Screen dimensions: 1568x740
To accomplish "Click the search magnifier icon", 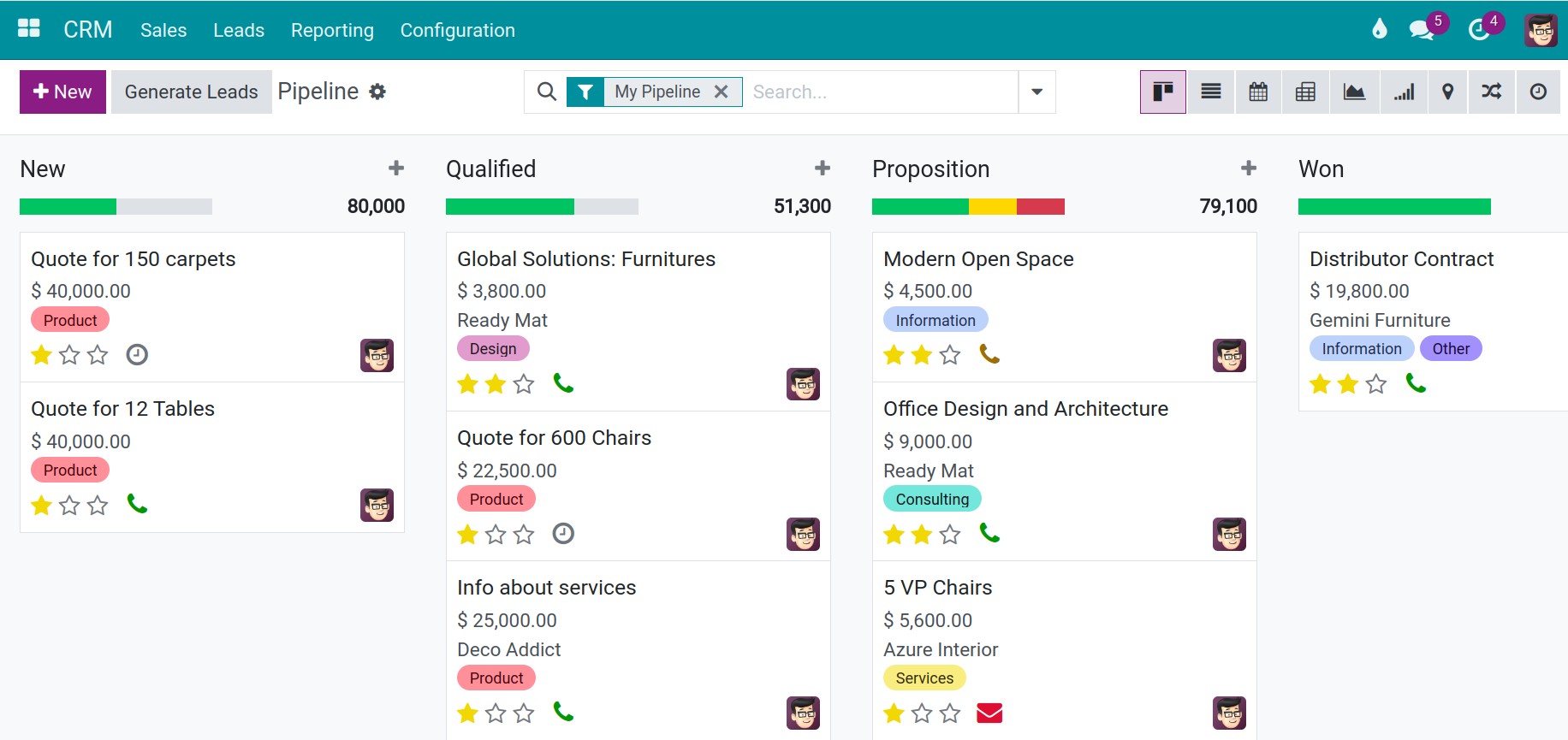I will tap(546, 92).
